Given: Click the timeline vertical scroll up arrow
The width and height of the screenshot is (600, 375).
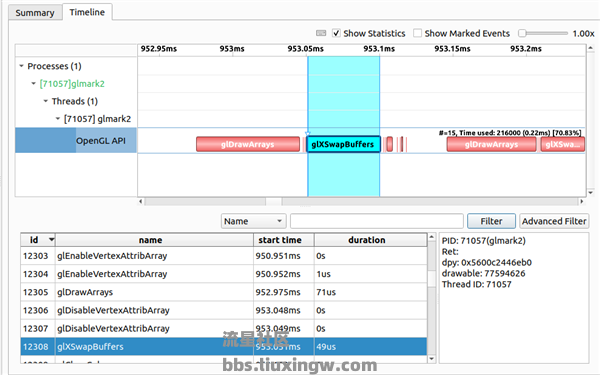Looking at the screenshot, I should click(x=590, y=48).
